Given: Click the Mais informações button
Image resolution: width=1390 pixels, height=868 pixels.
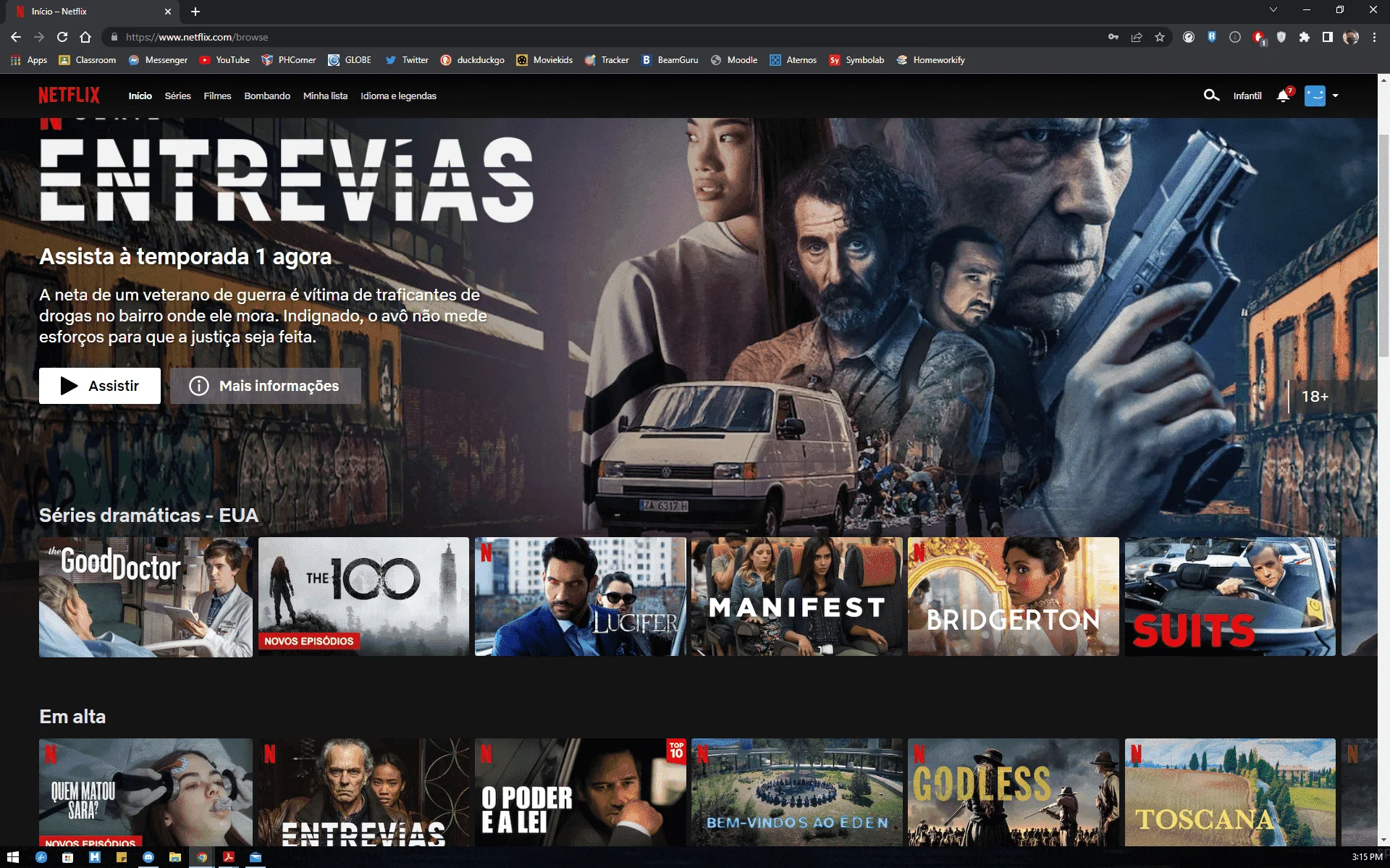Looking at the screenshot, I should pos(266,386).
